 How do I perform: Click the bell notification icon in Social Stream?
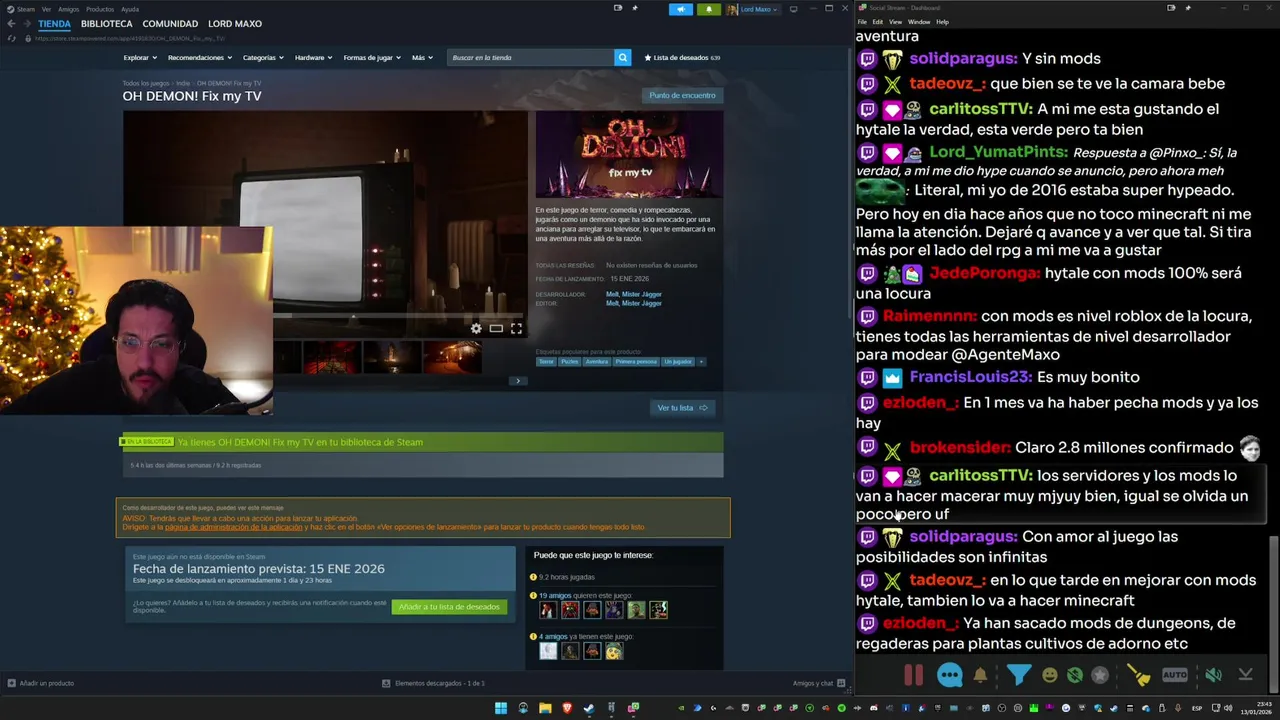click(x=980, y=675)
